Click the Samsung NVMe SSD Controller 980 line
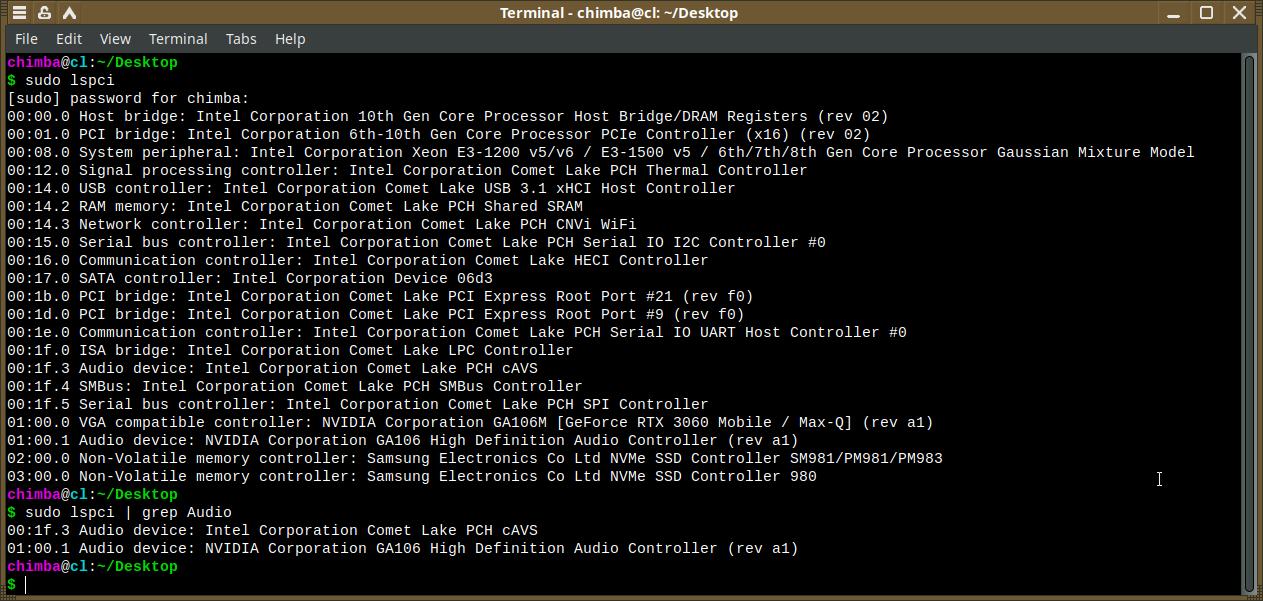The image size is (1263, 601). click(411, 476)
